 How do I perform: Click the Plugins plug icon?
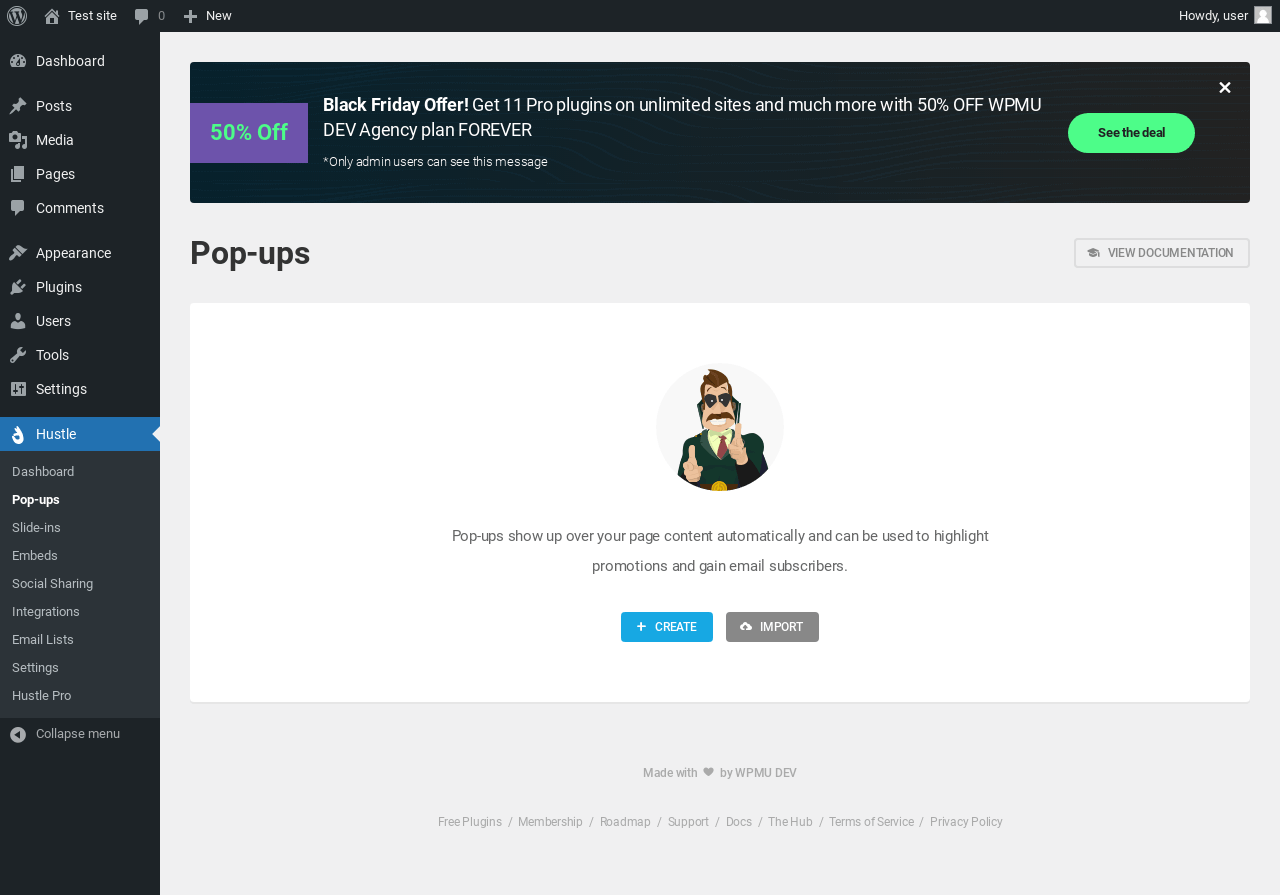click(x=18, y=287)
